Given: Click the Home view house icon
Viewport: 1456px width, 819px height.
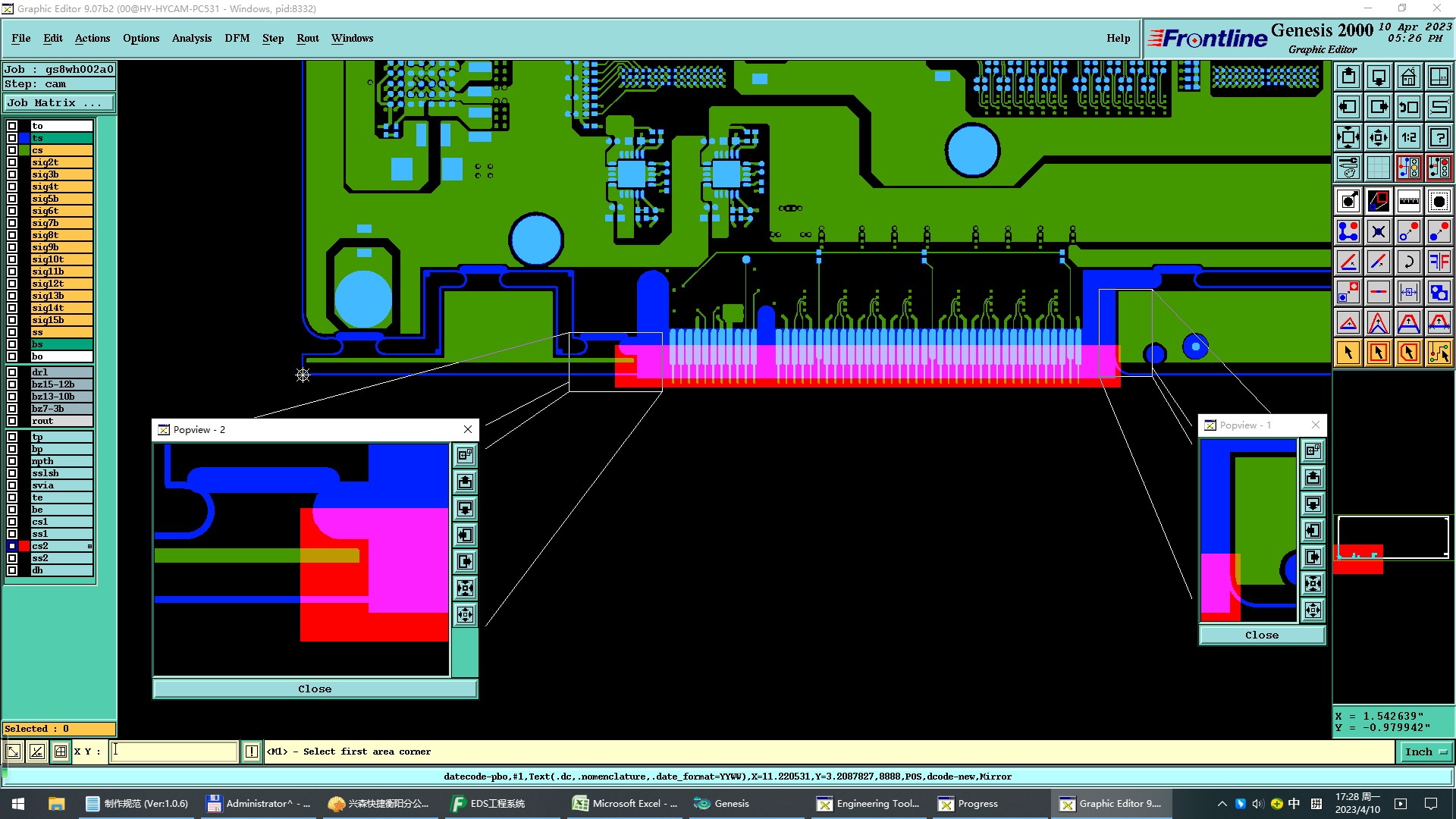Looking at the screenshot, I should [x=1409, y=77].
